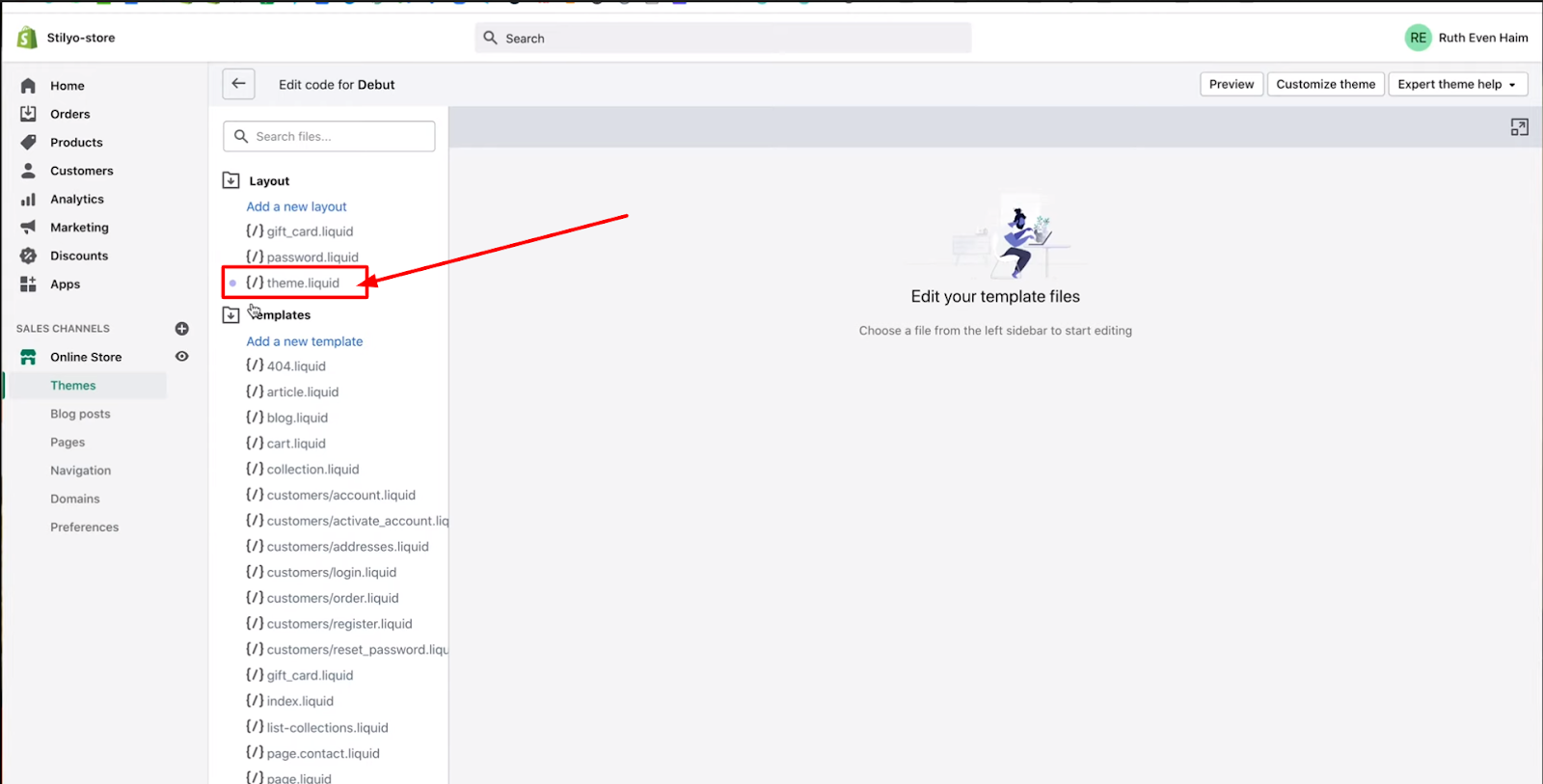Open Preferences under Online Store
This screenshot has width=1543, height=784.
[x=84, y=527]
